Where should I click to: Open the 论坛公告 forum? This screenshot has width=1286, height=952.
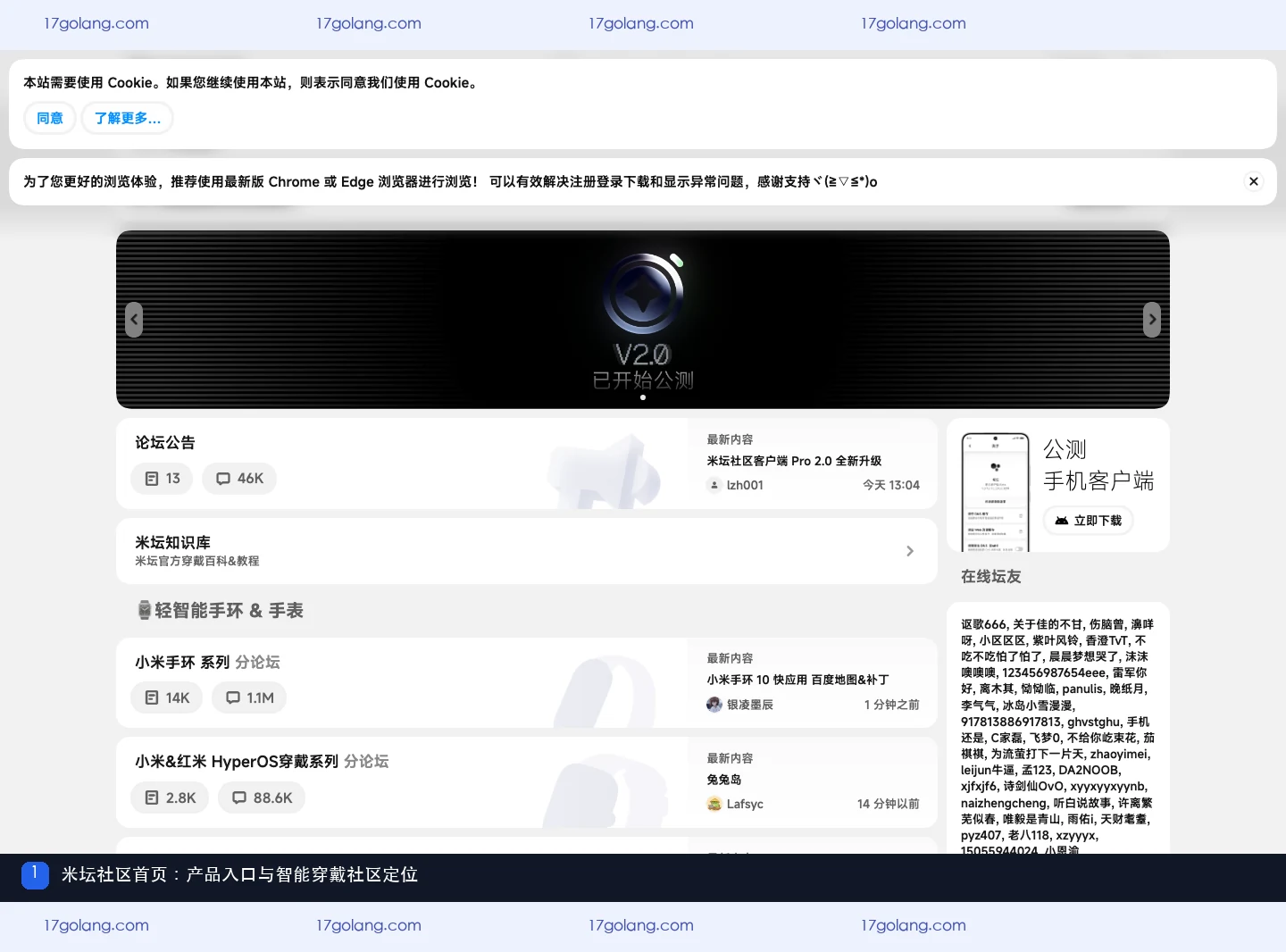click(x=165, y=442)
